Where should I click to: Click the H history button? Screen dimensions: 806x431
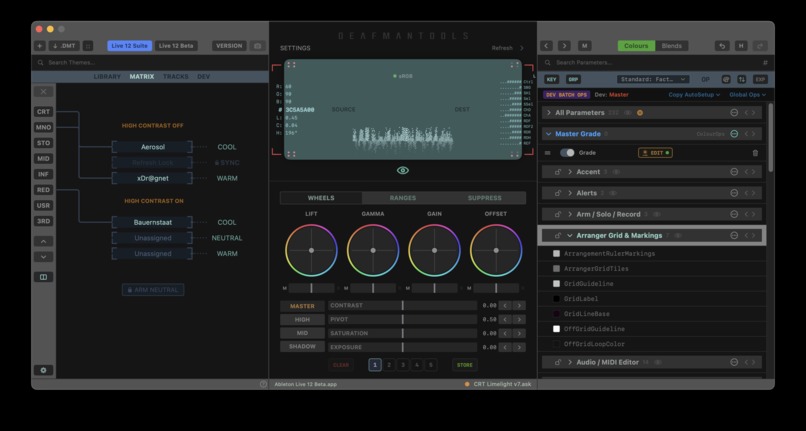point(741,46)
